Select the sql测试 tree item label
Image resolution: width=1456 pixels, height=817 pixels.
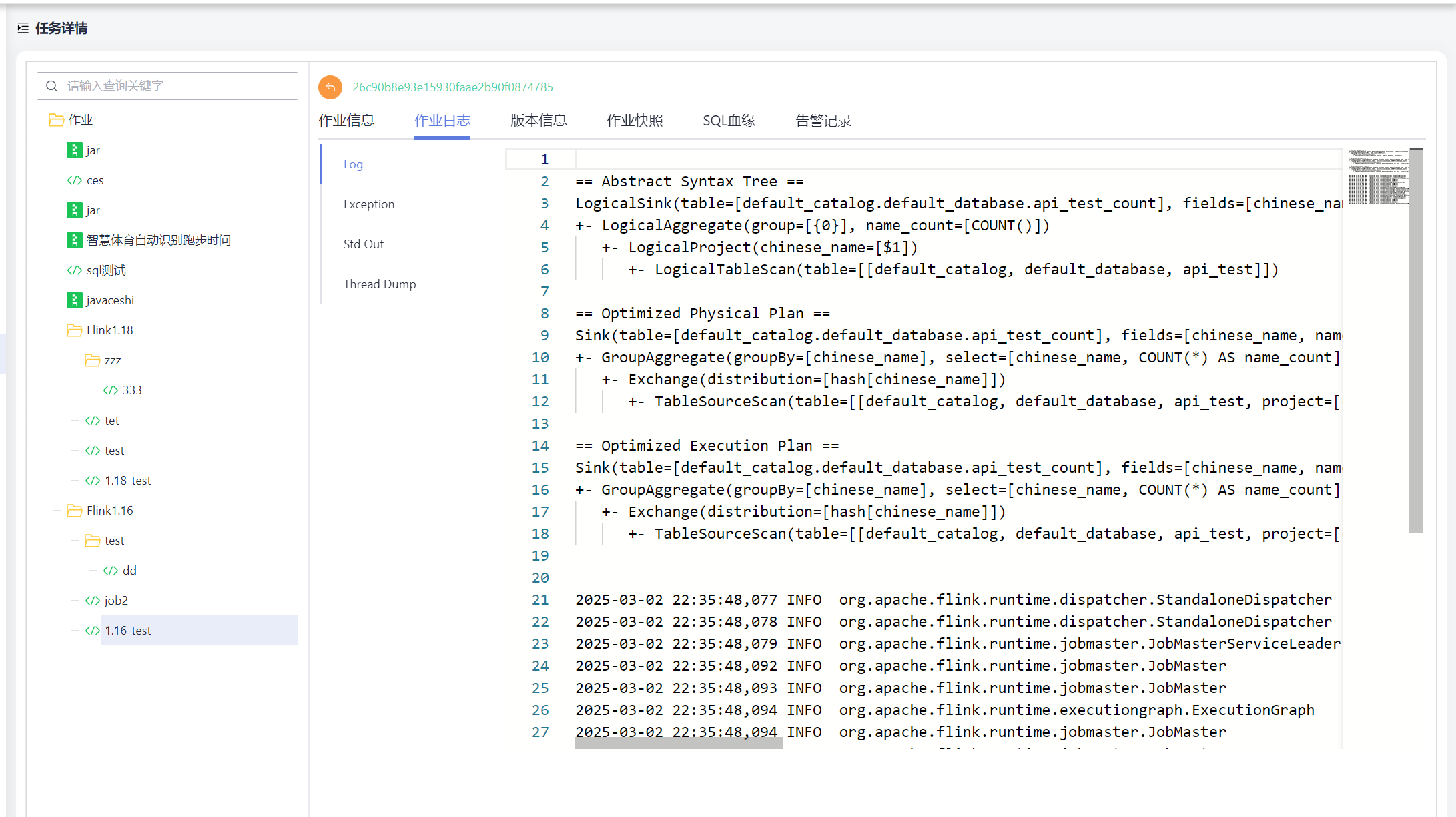tap(106, 270)
